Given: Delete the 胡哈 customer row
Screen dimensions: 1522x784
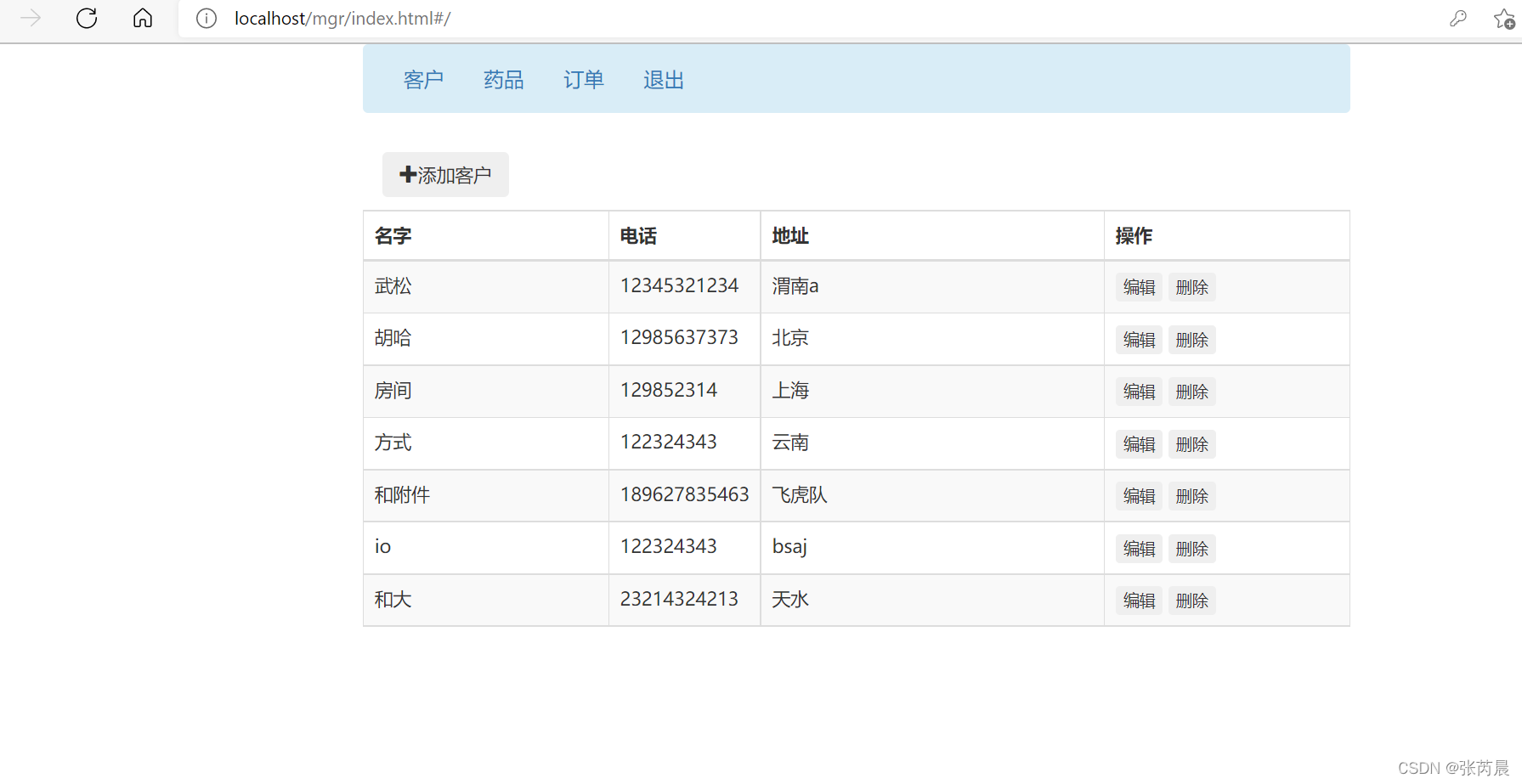Looking at the screenshot, I should (1191, 340).
